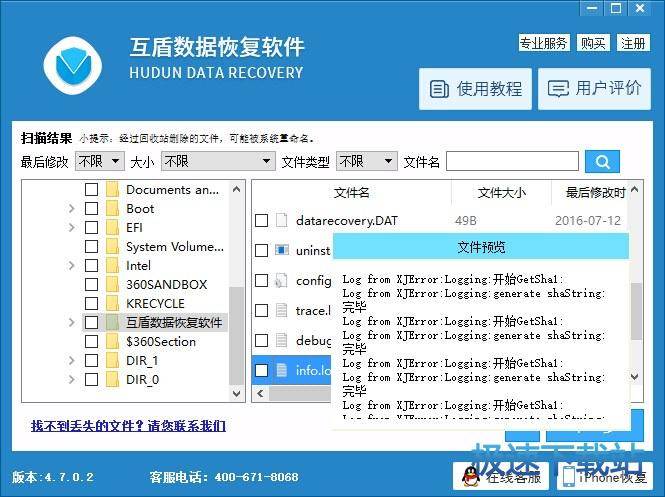Check the EFI folder checkbox
This screenshot has height=497, width=665.
click(91, 228)
